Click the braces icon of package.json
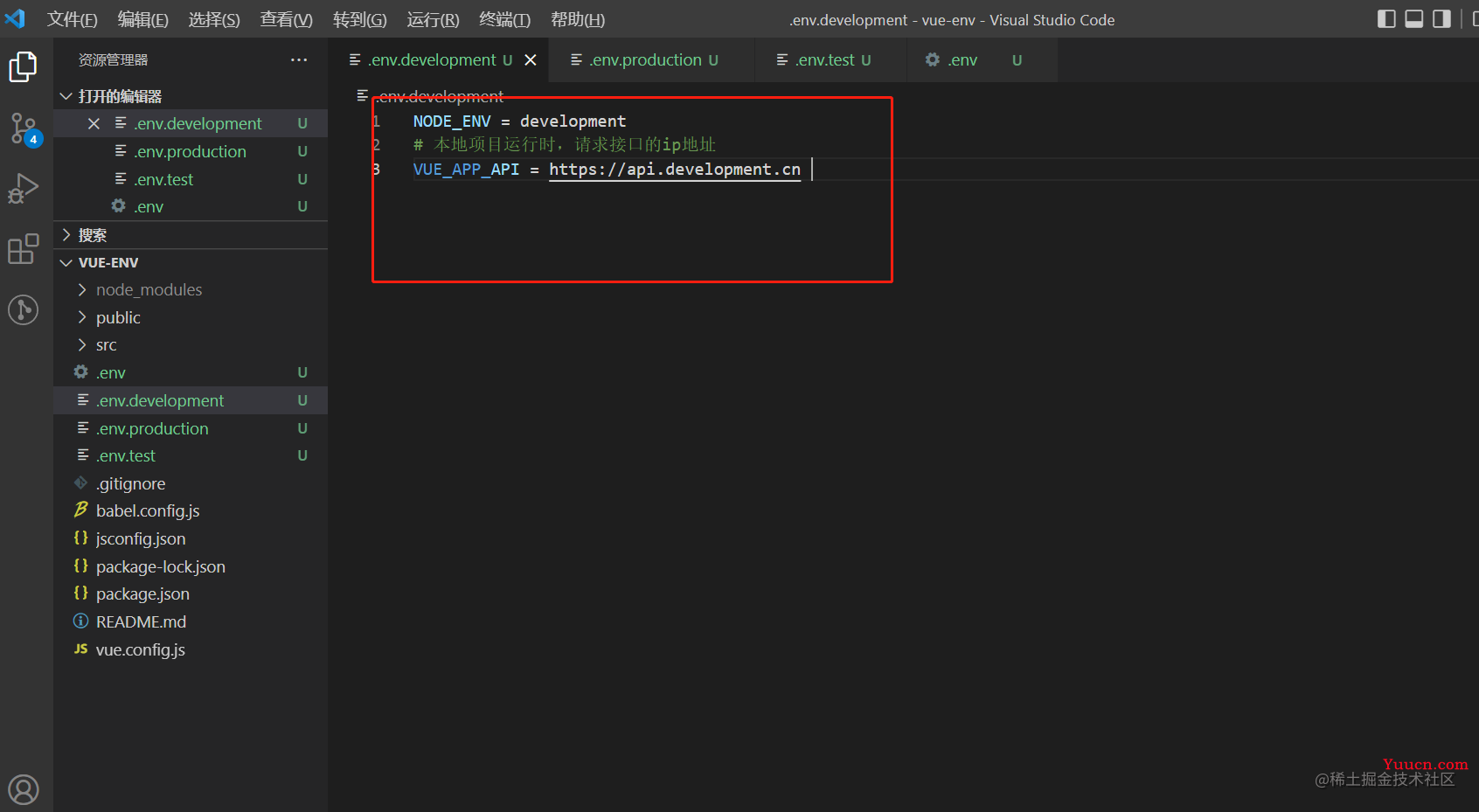 80,593
